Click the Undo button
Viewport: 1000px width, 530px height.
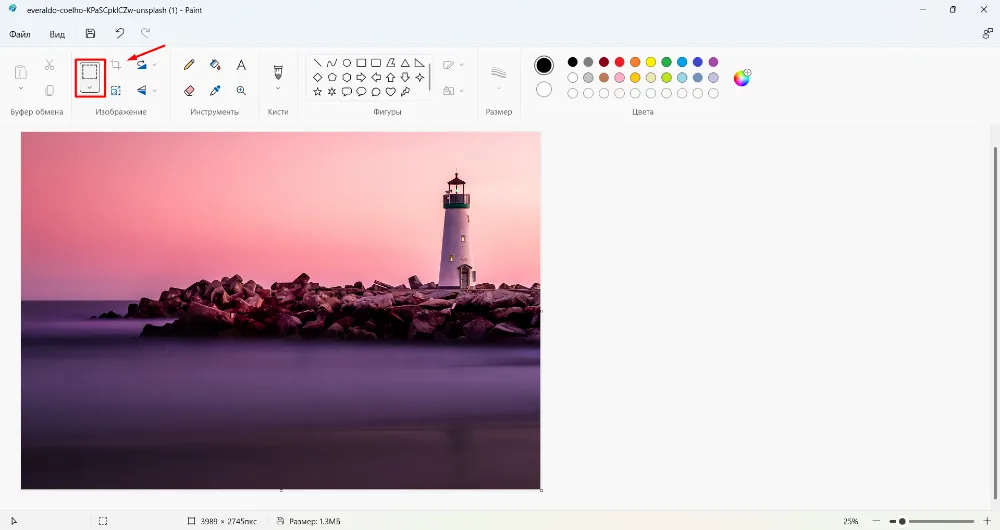coord(120,34)
